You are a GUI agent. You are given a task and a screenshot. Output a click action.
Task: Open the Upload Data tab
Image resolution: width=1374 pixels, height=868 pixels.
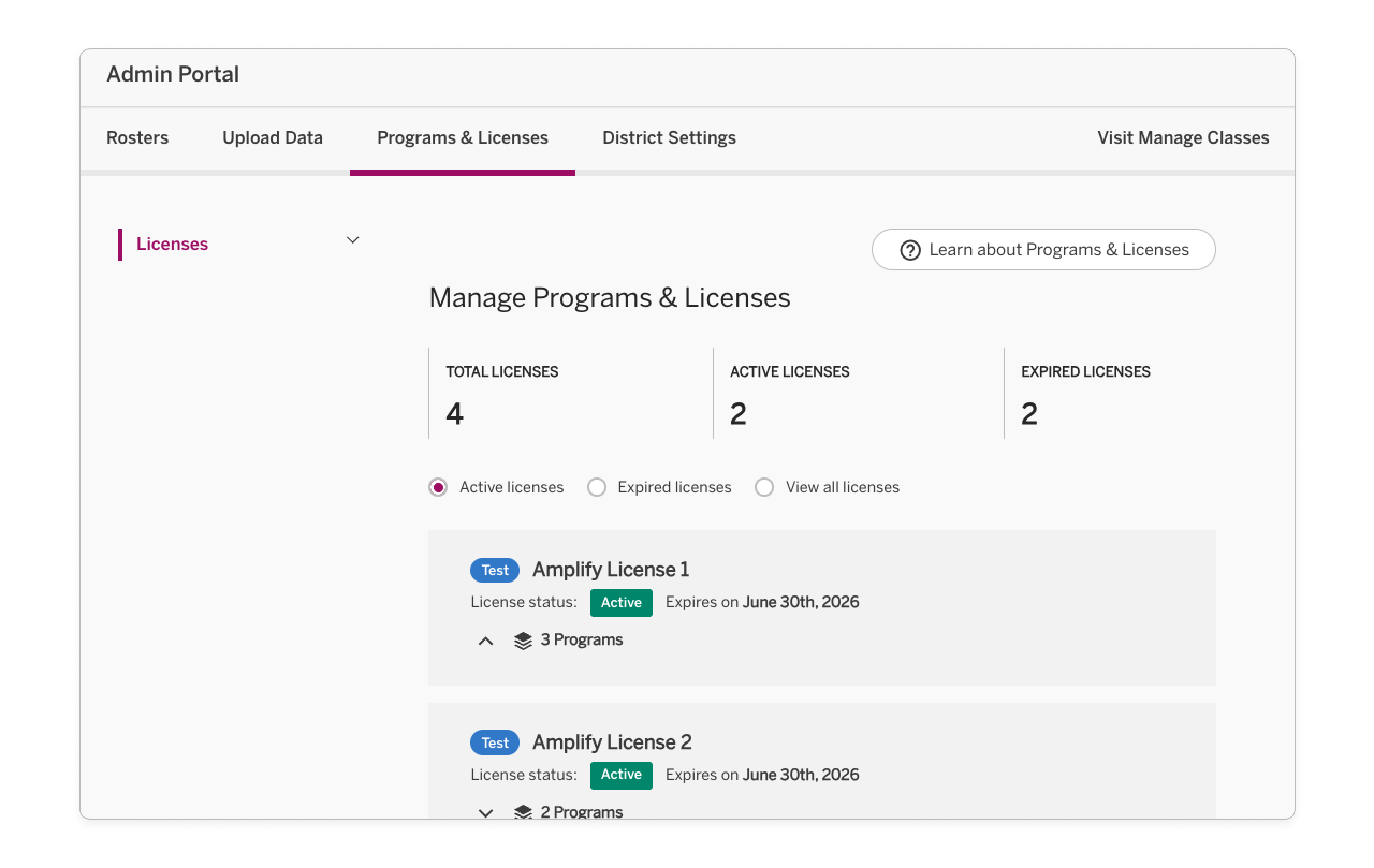pos(272,138)
